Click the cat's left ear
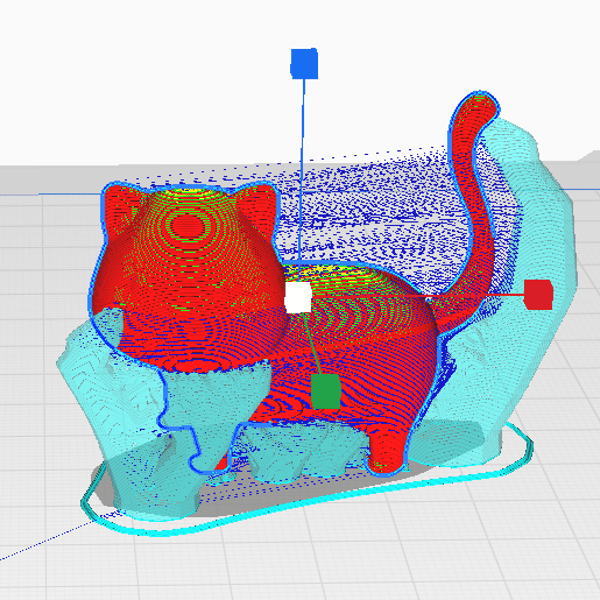Image resolution: width=600 pixels, height=600 pixels. (x=123, y=204)
